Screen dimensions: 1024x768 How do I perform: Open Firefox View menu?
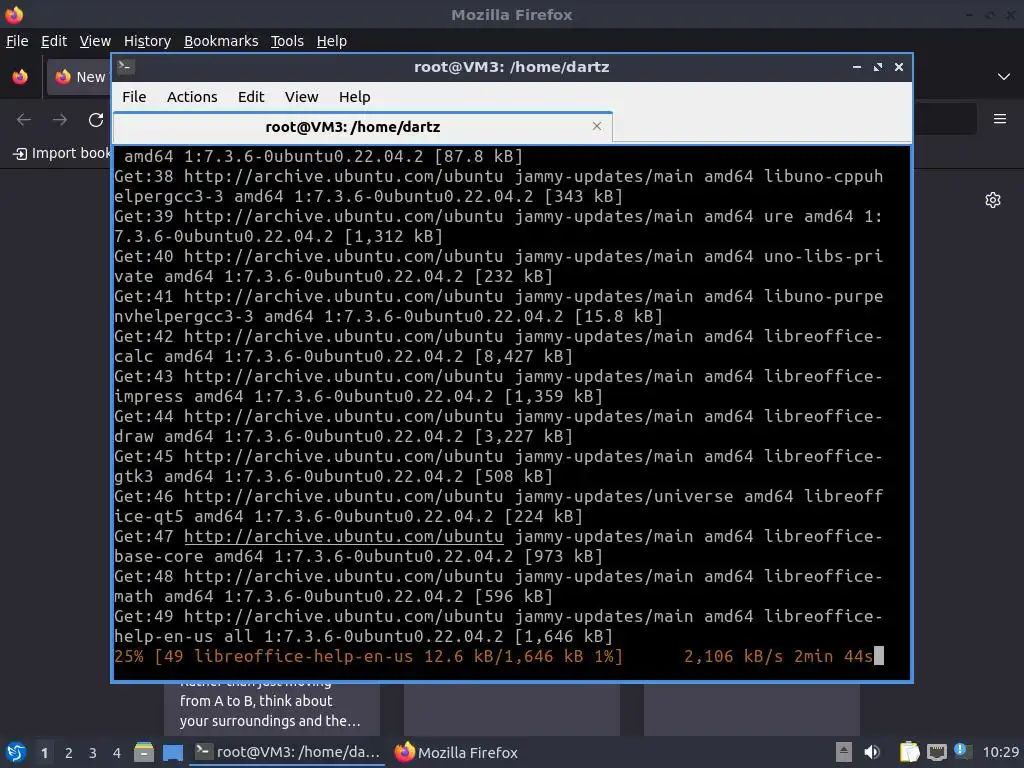coord(95,41)
